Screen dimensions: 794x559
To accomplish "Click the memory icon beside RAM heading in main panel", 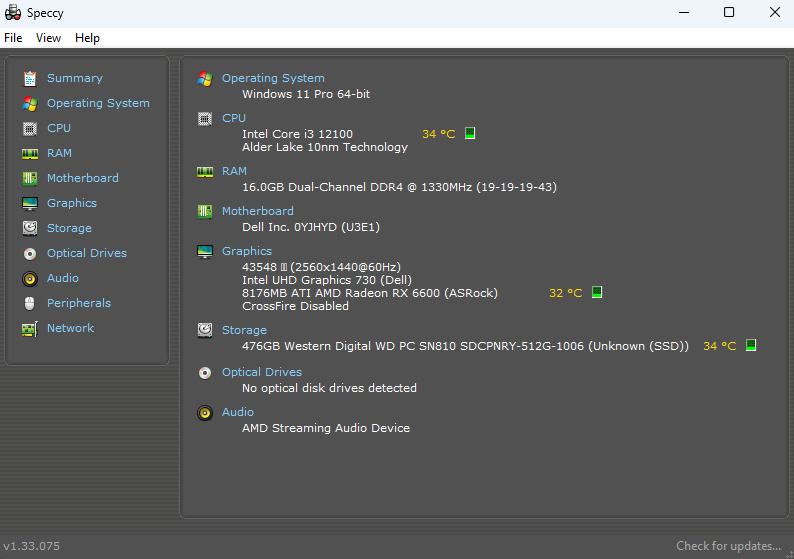I will click(205, 172).
